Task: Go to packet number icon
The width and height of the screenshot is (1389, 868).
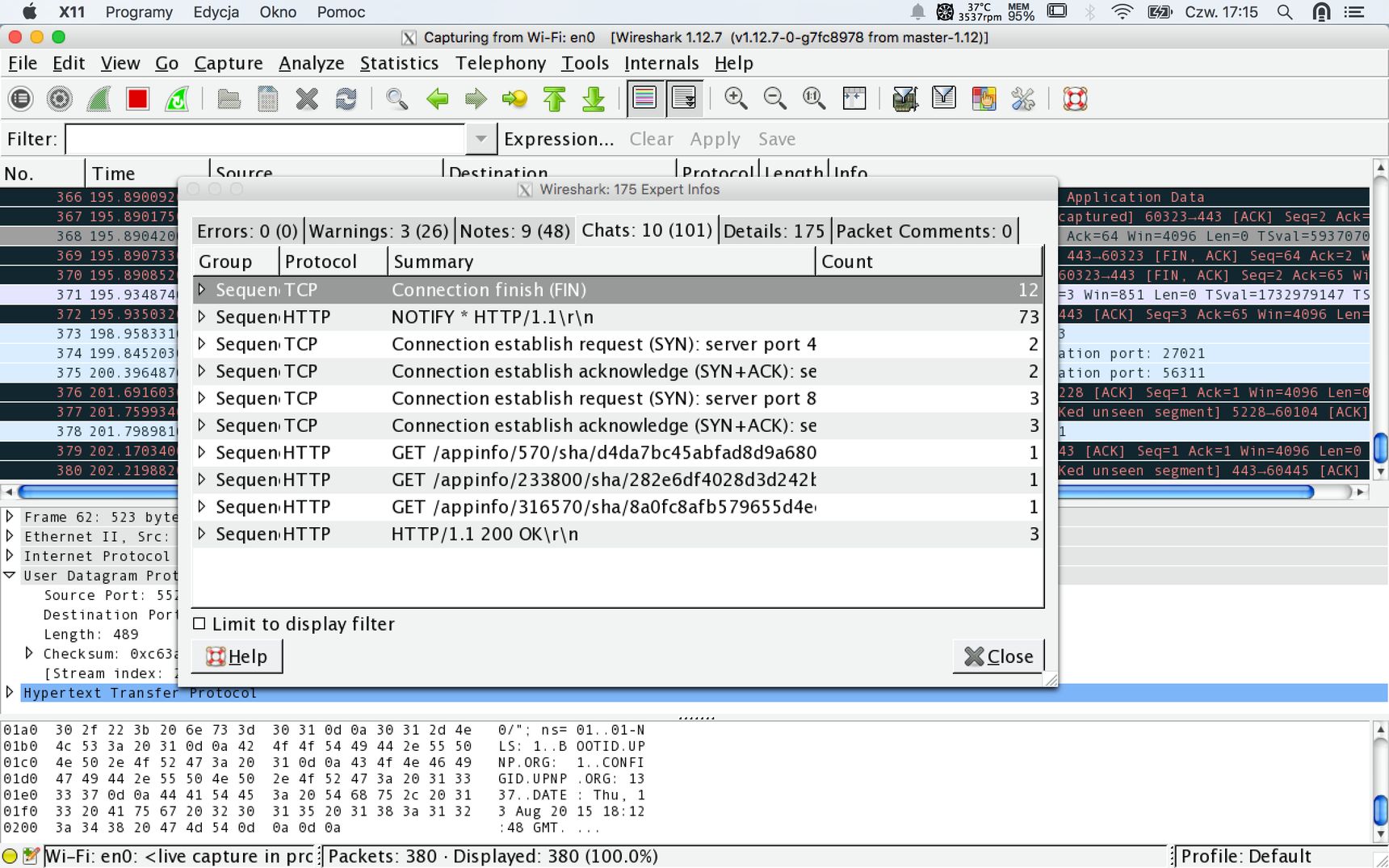Action: 514,99
